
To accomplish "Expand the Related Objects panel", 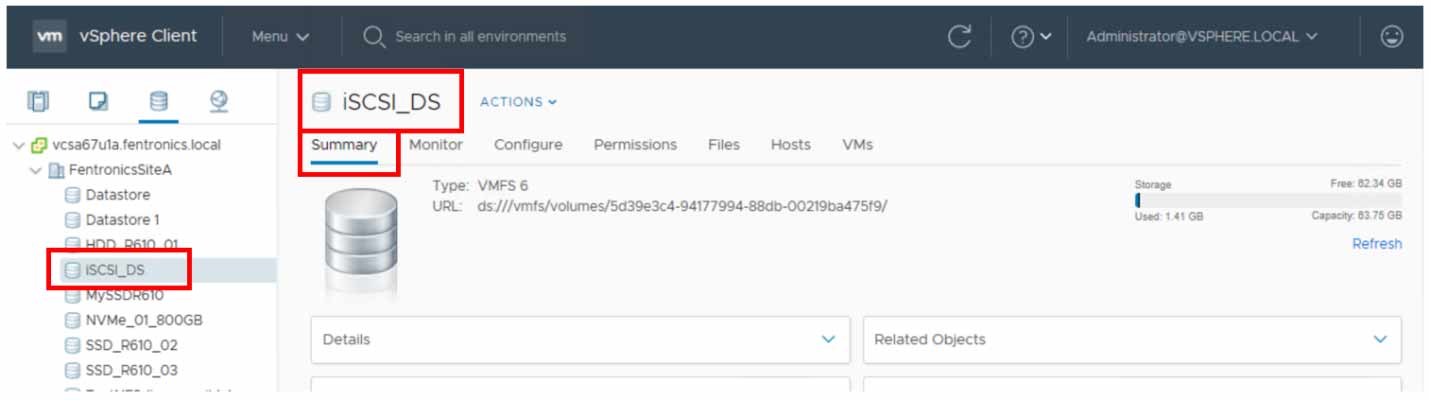I will [1380, 340].
